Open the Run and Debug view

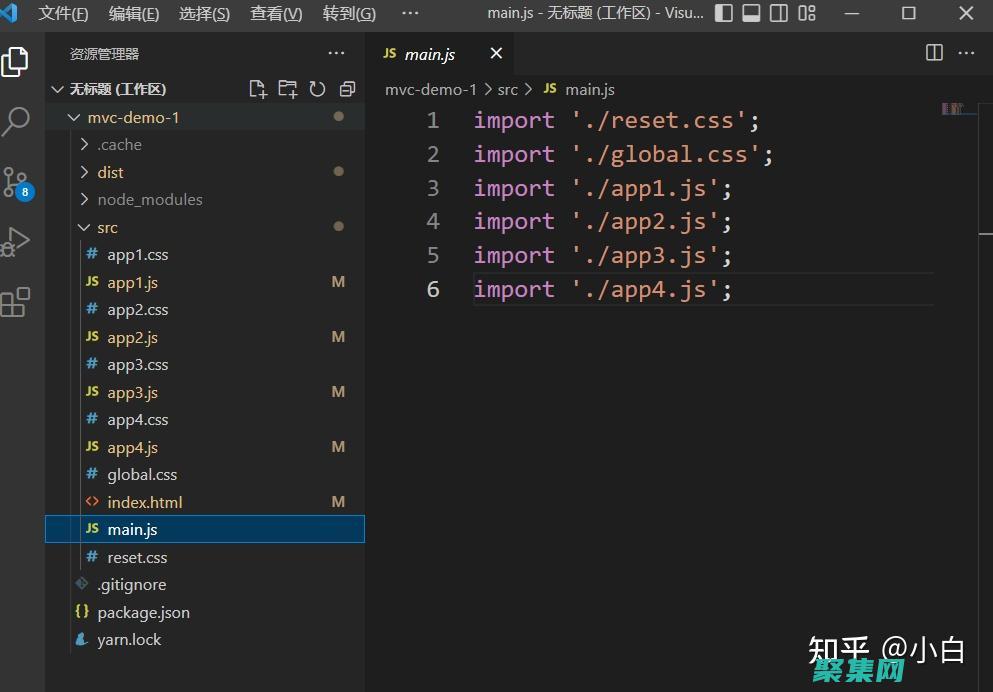(x=15, y=242)
